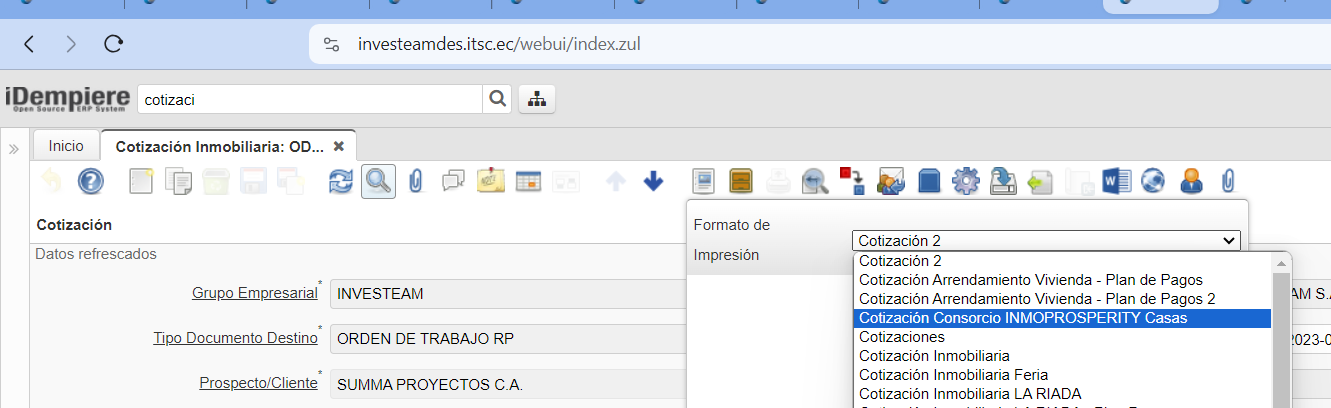
Task: Switch to the Inicio tab
Action: point(66,146)
